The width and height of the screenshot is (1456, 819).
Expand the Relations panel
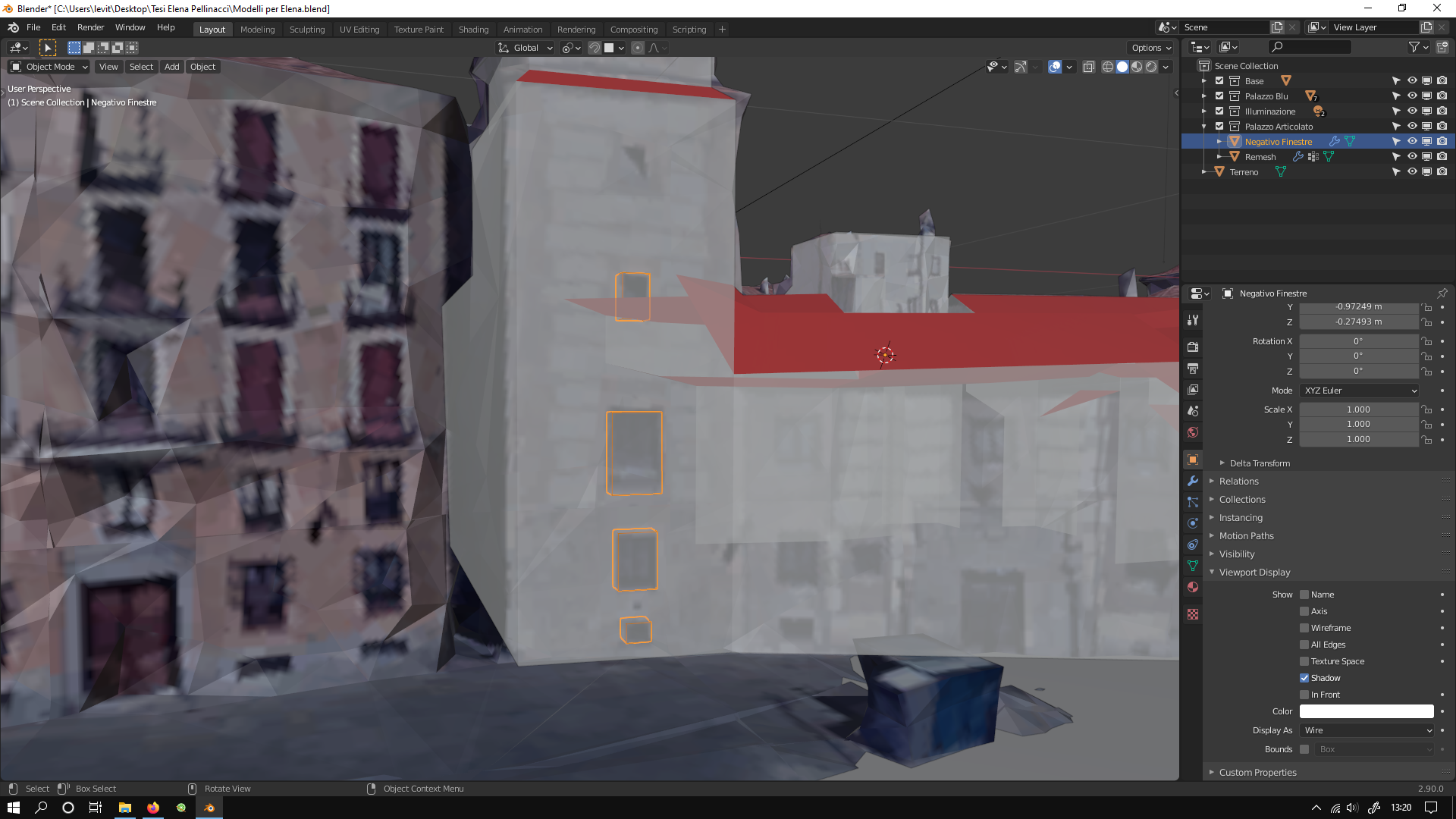tap(1238, 482)
